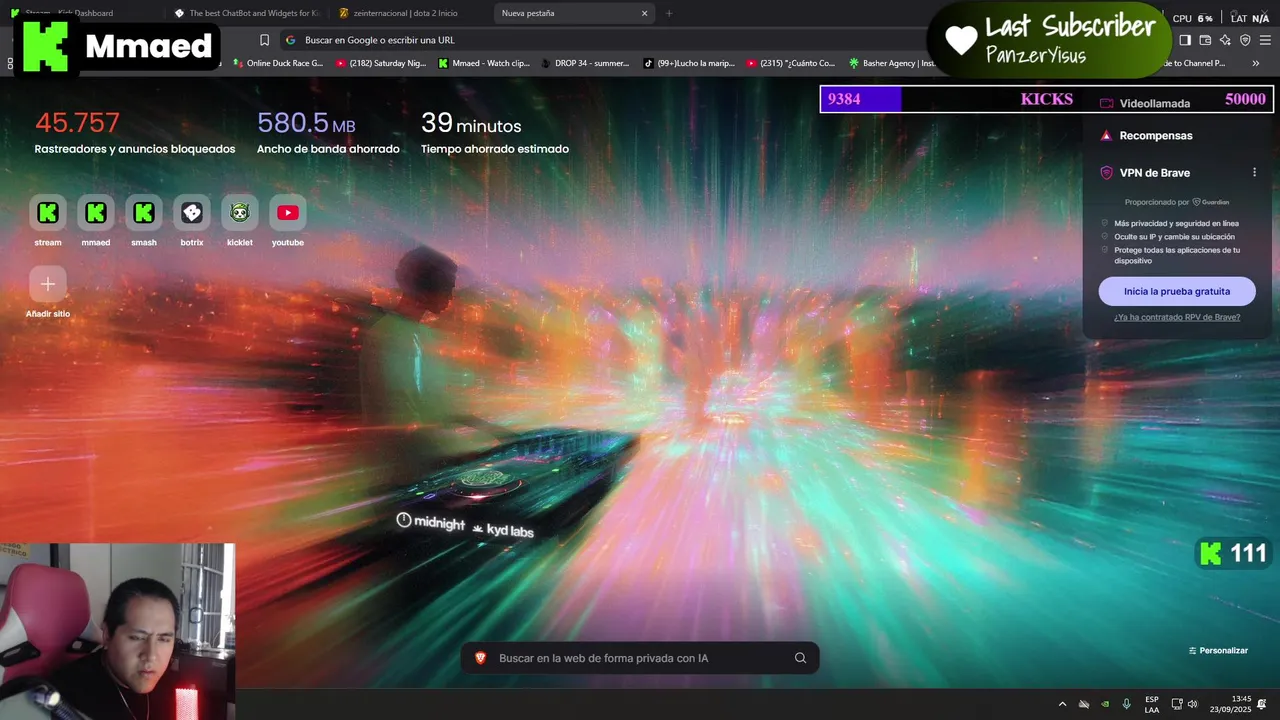1280x720 pixels.
Task: Click the midnight kyd labs background credit
Action: pos(465,525)
